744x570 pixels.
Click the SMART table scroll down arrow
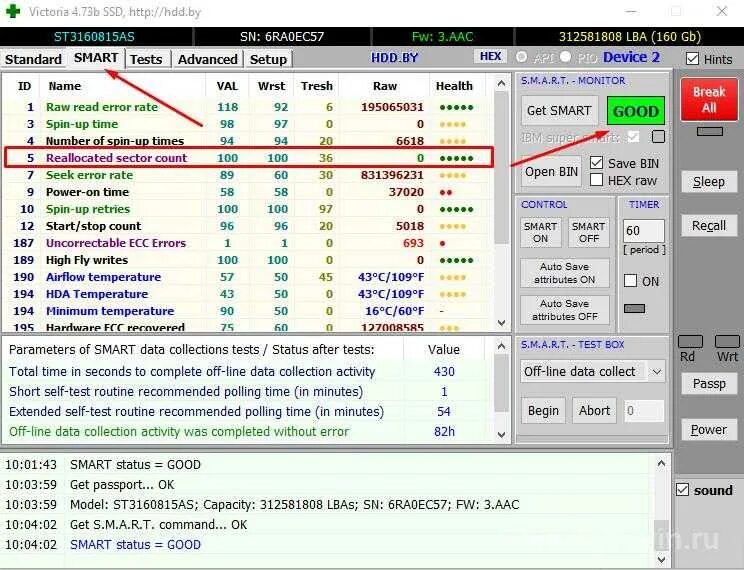click(x=502, y=323)
